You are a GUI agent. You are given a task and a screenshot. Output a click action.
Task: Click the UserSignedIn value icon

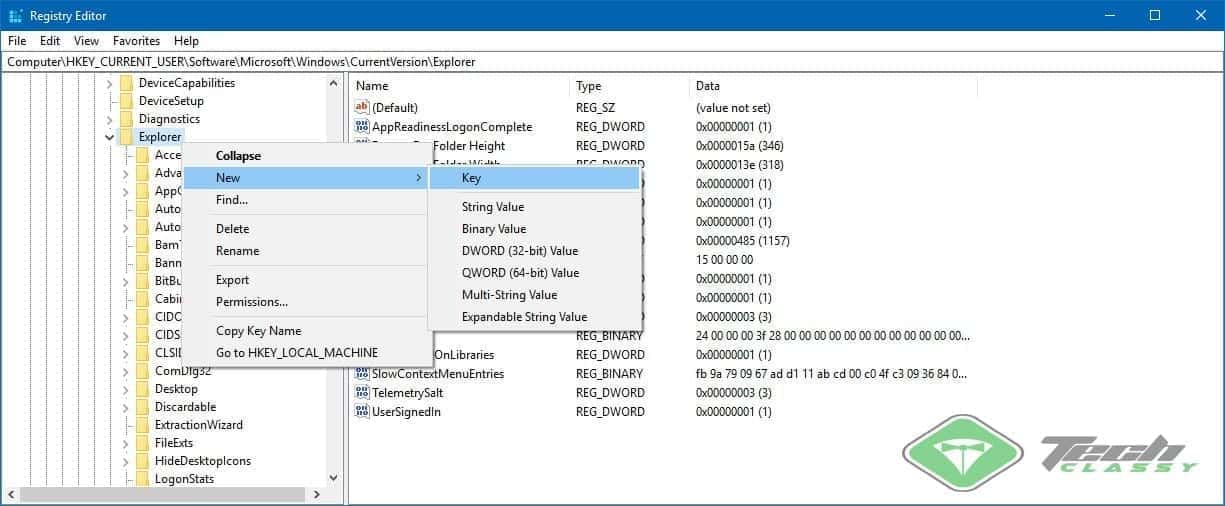(362, 412)
